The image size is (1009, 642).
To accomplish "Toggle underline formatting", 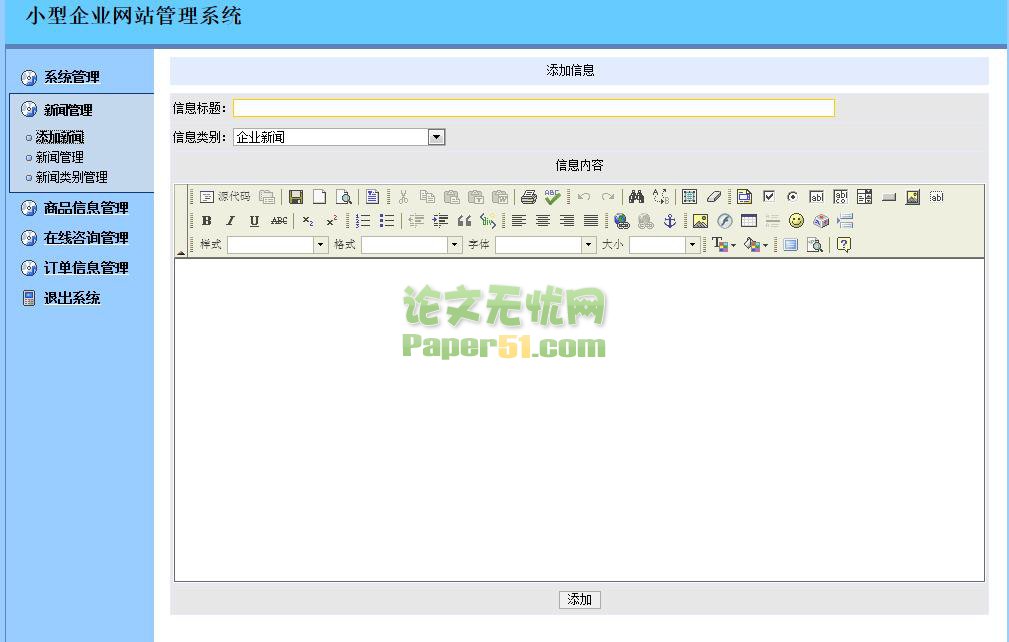I will click(x=254, y=221).
